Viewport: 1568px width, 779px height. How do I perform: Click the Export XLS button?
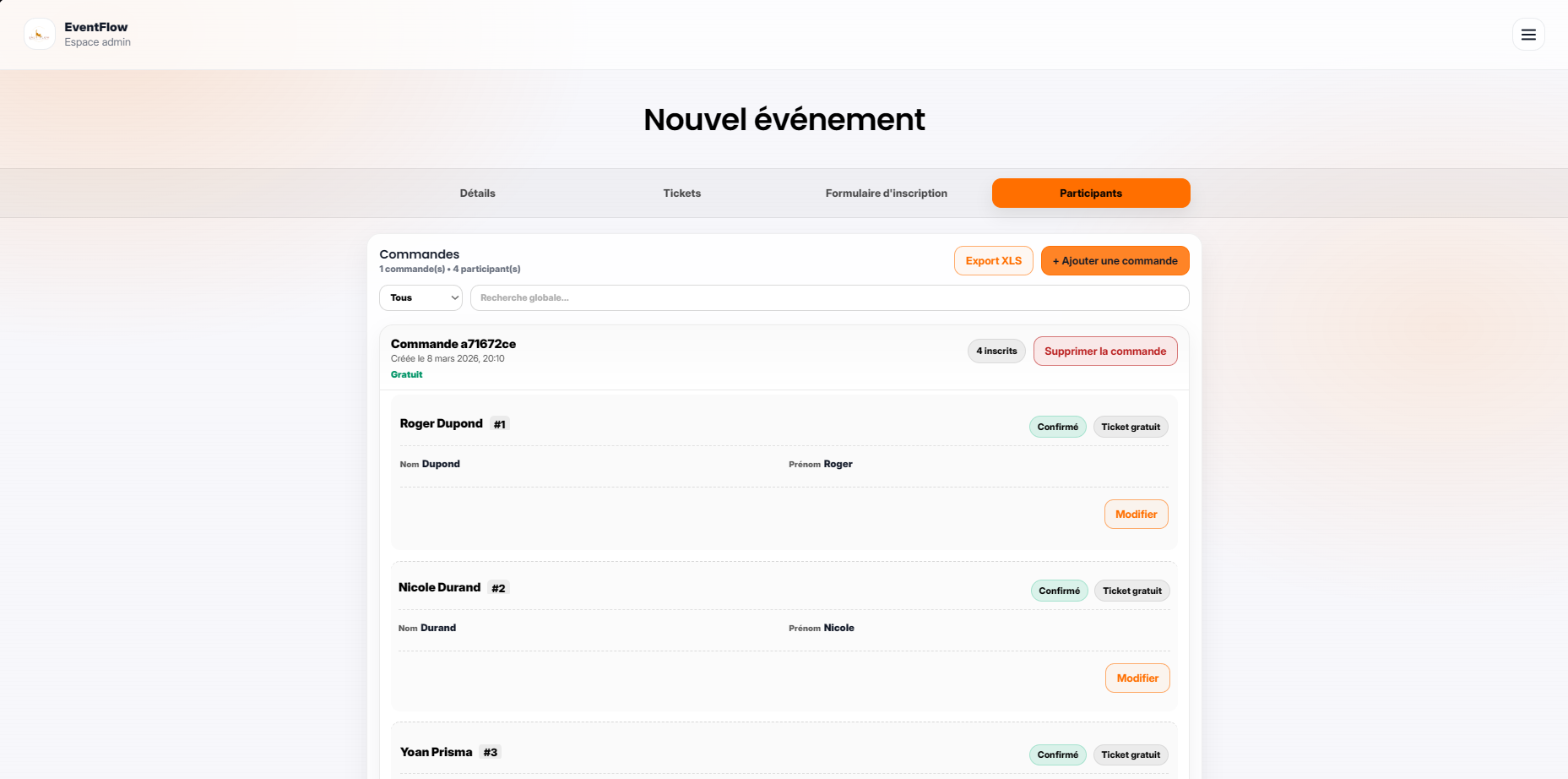coord(993,260)
